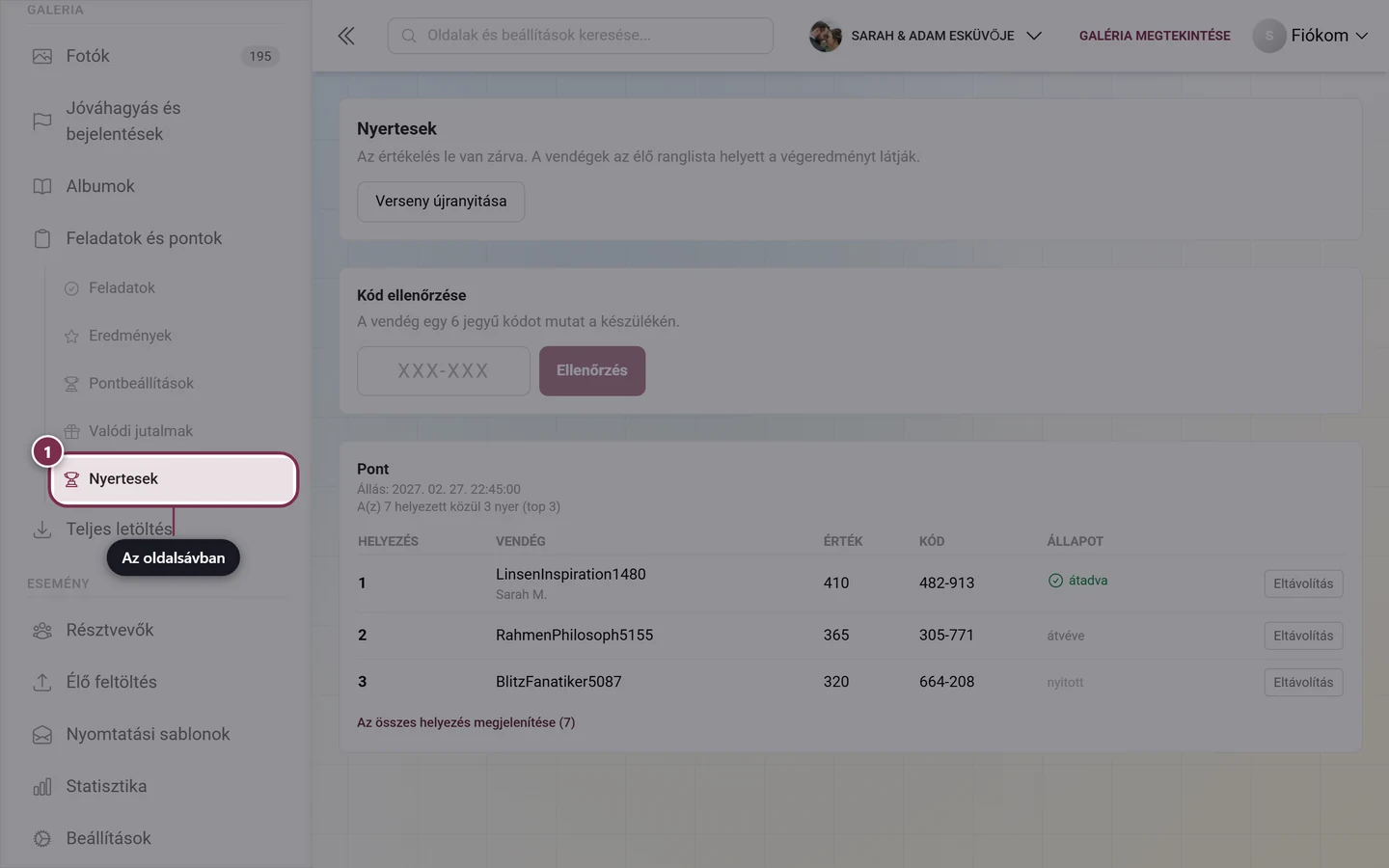Click the flag icon beside Jóváhagyás és bejelentések
The image size is (1389, 868).
42,121
